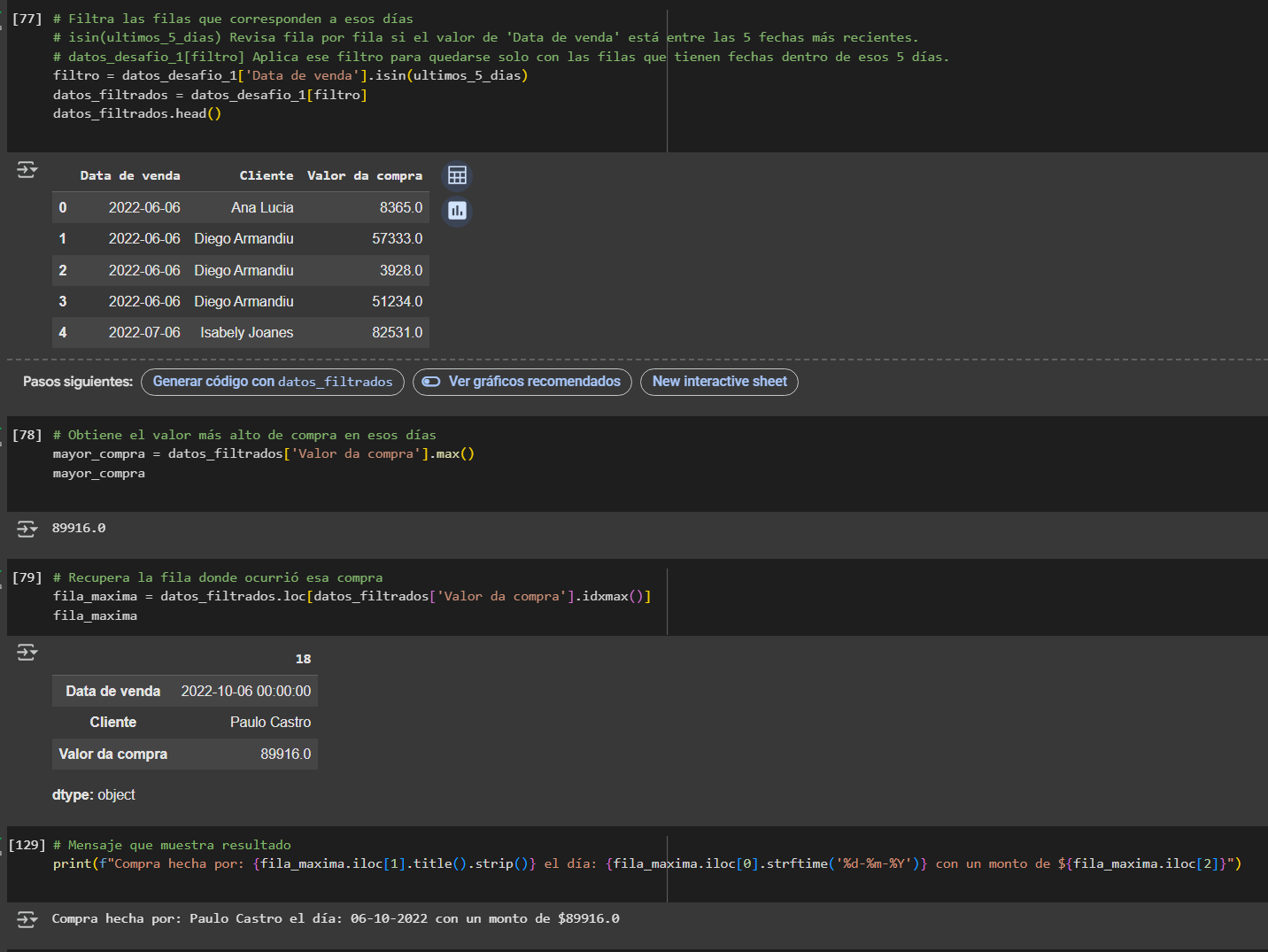
Task: Click the value 8365.0 in row 0
Action: click(401, 207)
